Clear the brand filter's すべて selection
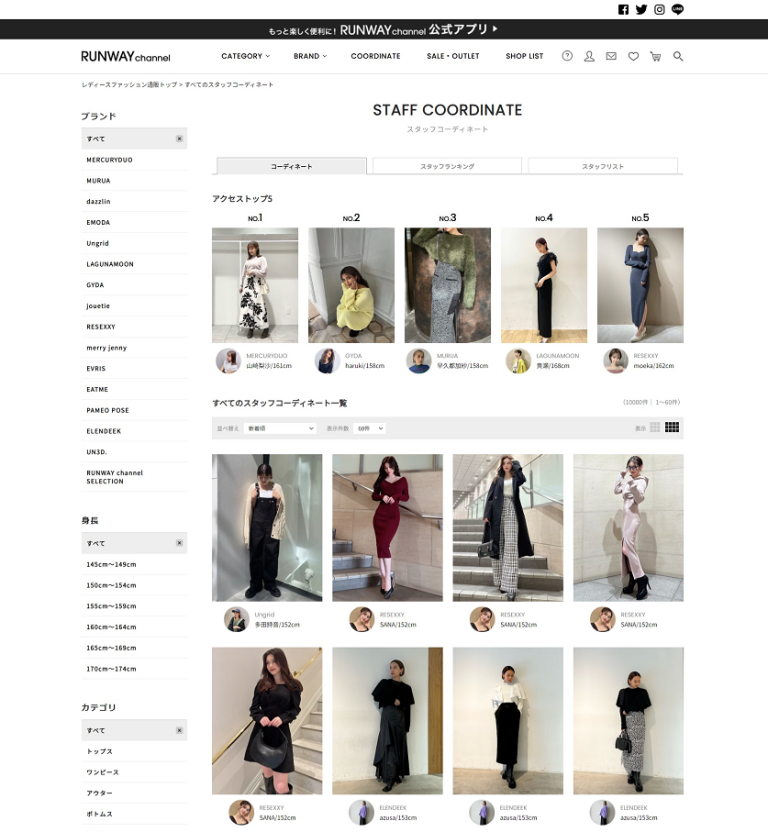 (x=179, y=139)
